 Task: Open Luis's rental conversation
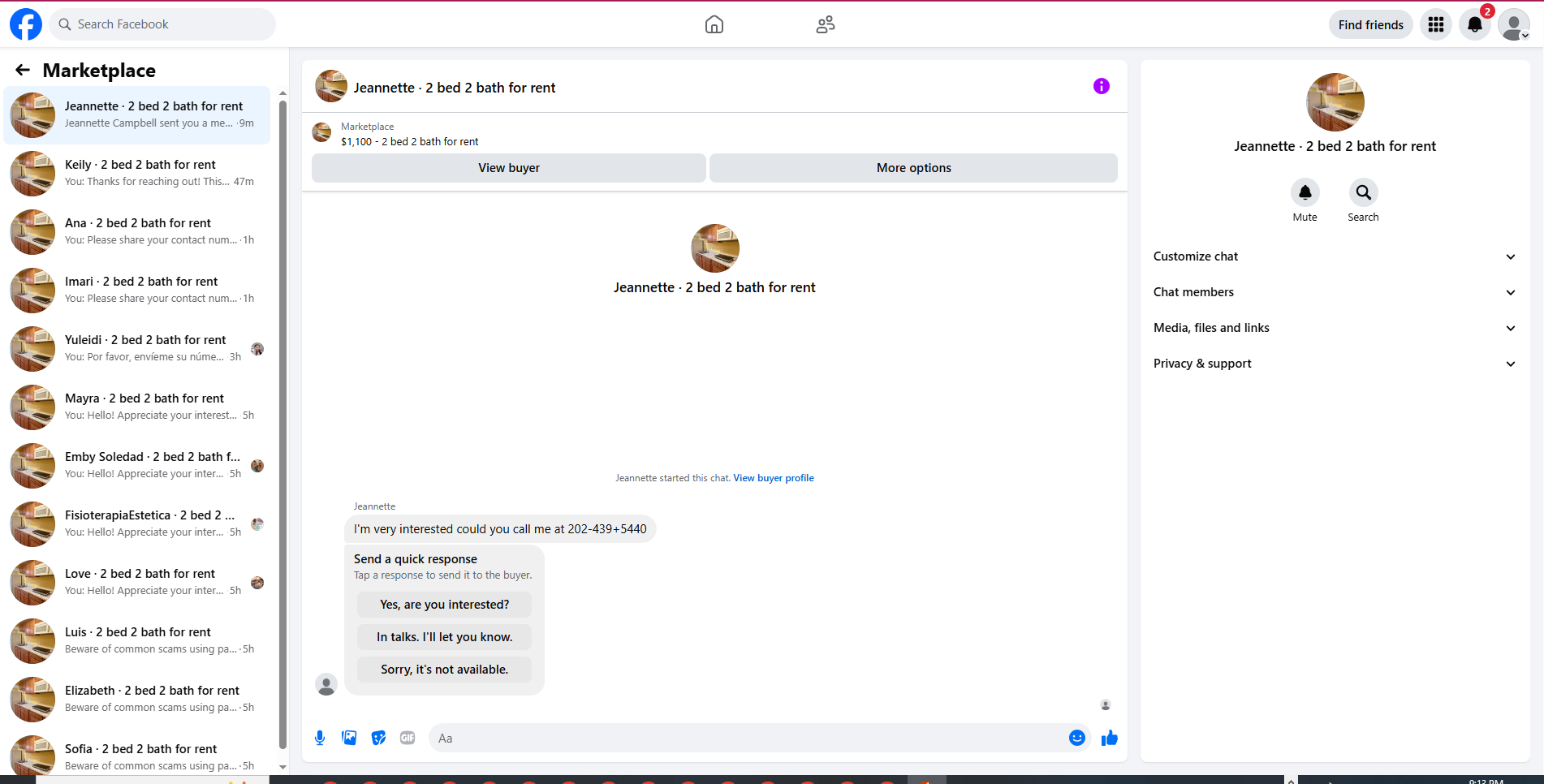click(x=137, y=641)
